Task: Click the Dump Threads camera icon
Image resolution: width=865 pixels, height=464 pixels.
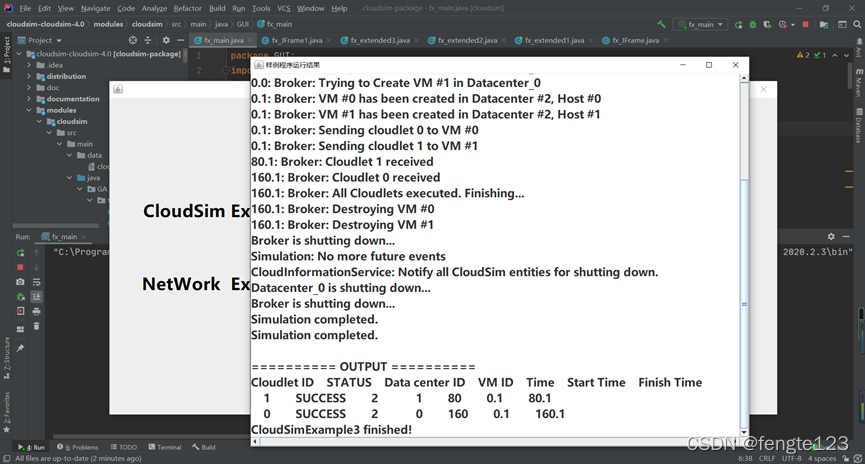Action: pyautogui.click(x=20, y=282)
